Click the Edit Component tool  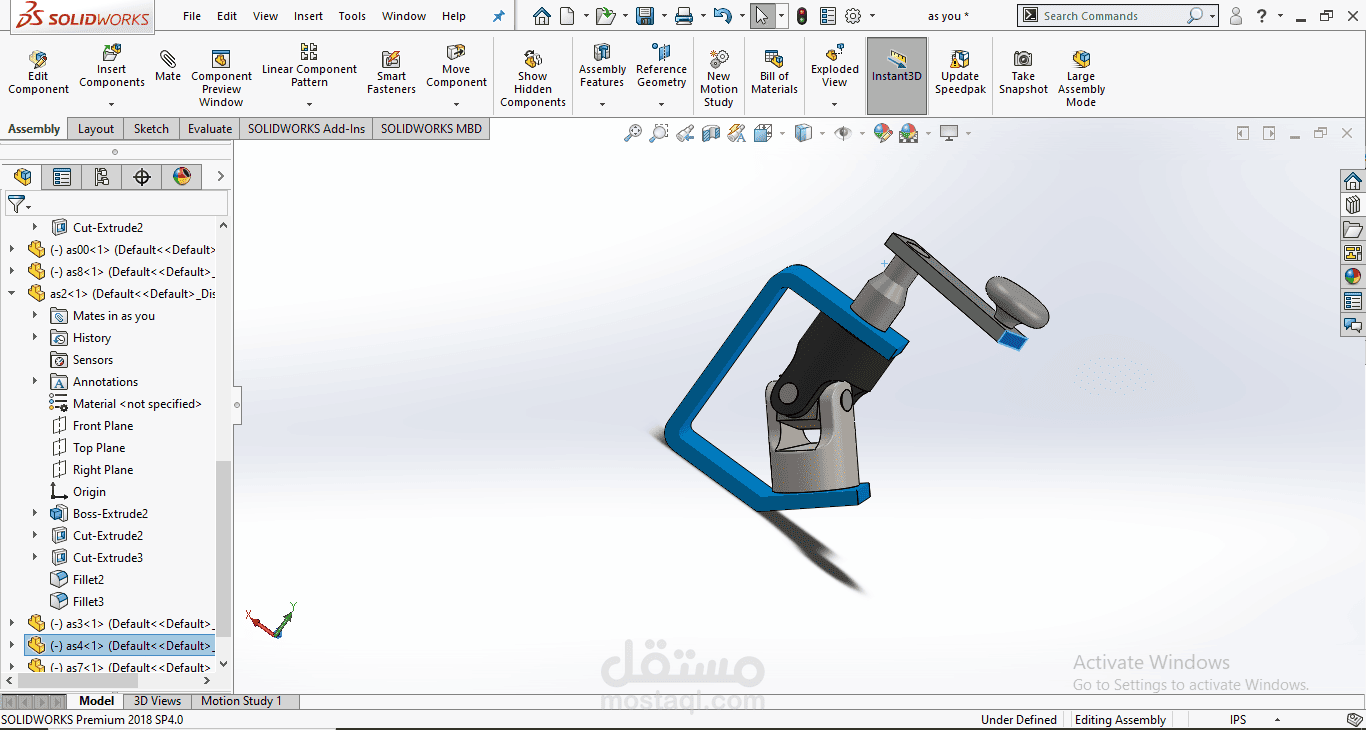point(38,73)
